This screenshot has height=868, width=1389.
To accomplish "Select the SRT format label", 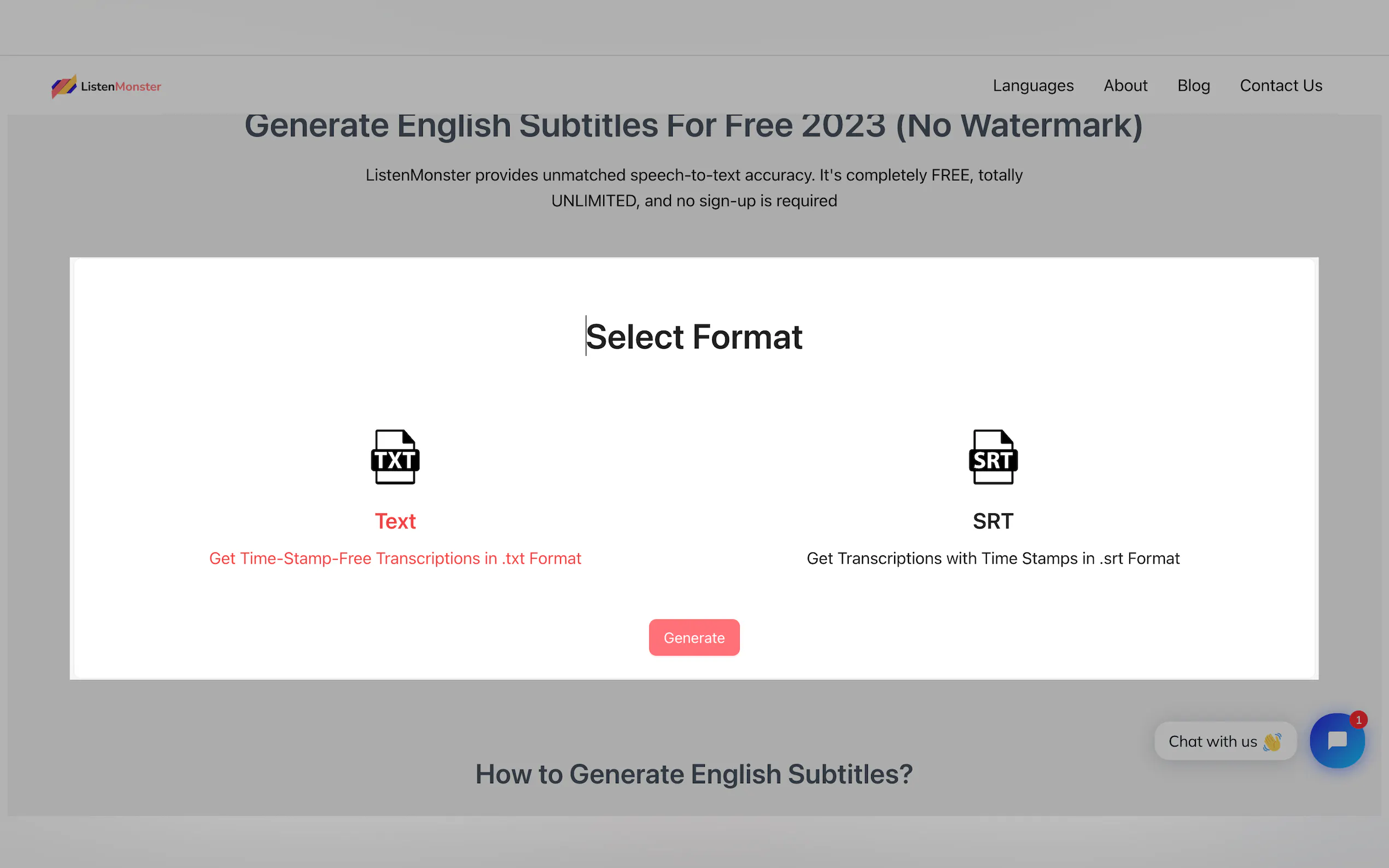I will pyautogui.click(x=993, y=521).
